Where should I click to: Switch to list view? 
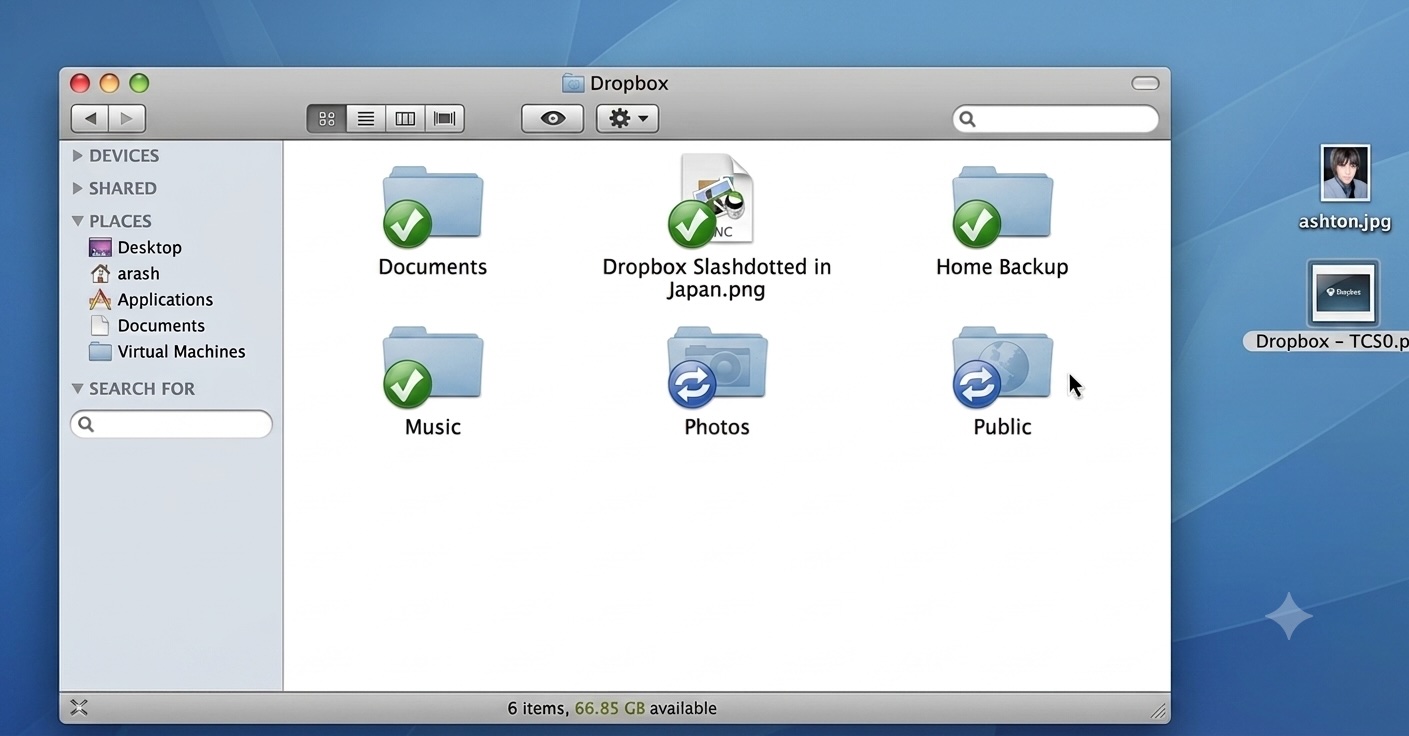pos(366,119)
